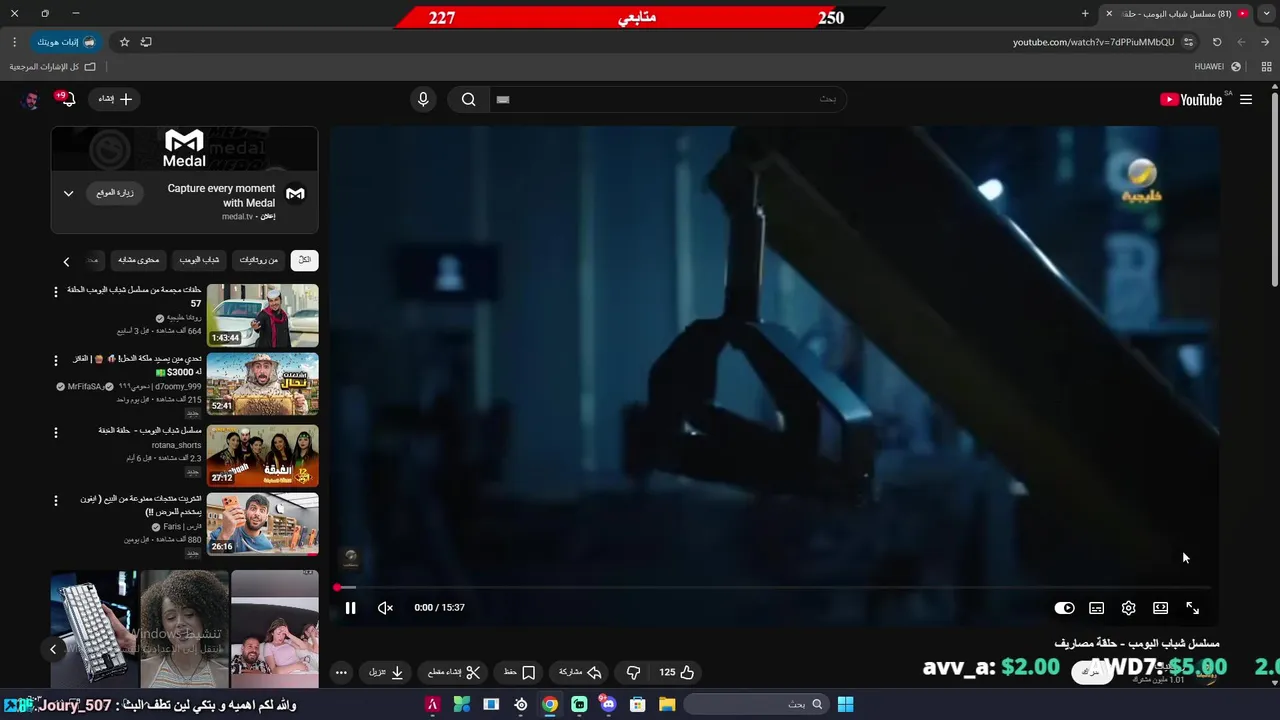Viewport: 1280px width, 720px height.
Task: Open the three-dot more actions menu under video
Action: 341,672
